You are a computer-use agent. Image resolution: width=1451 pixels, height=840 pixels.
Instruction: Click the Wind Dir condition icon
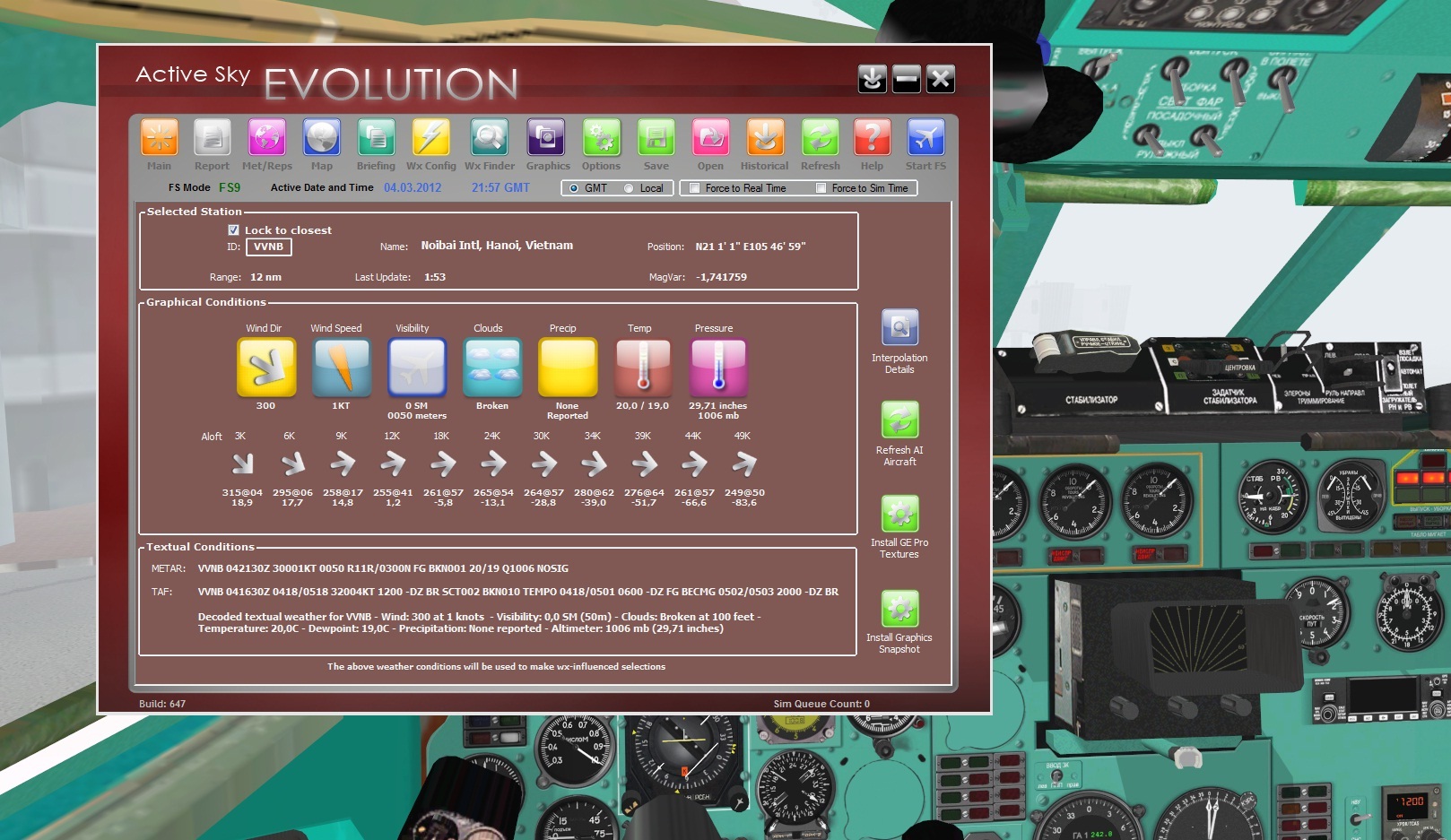coord(266,368)
